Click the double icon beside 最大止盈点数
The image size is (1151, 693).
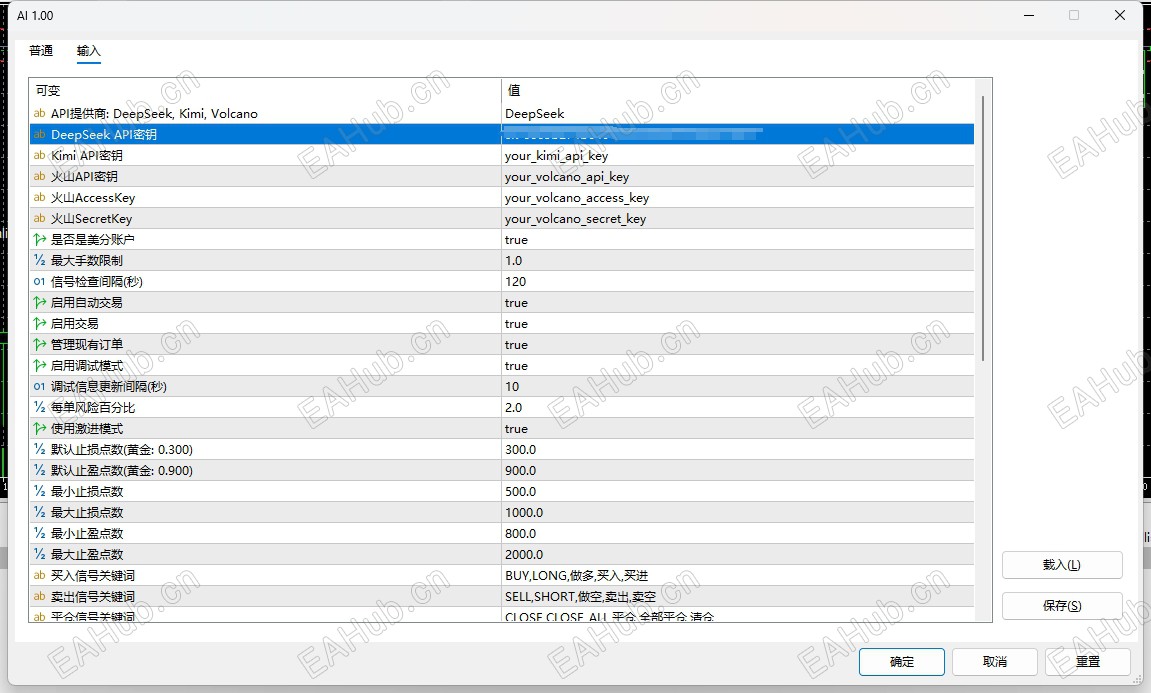coord(40,554)
